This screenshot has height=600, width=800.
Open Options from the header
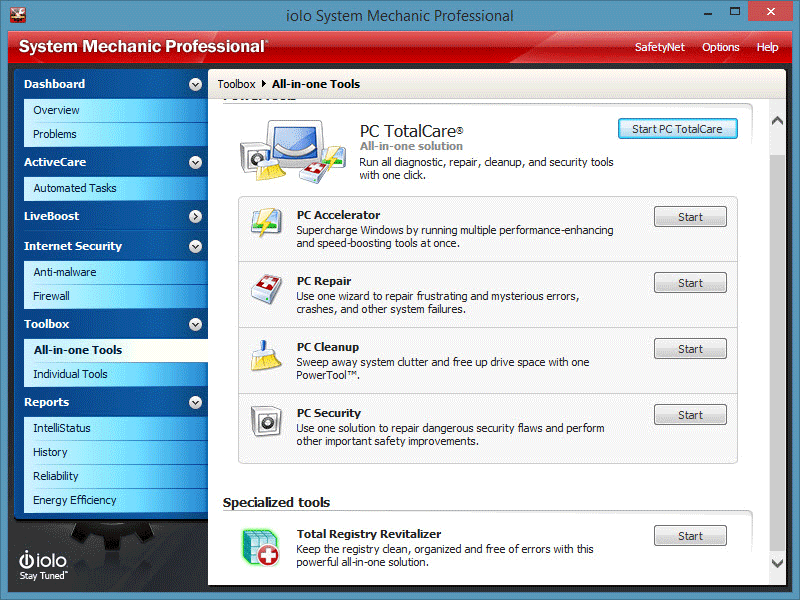coord(720,47)
